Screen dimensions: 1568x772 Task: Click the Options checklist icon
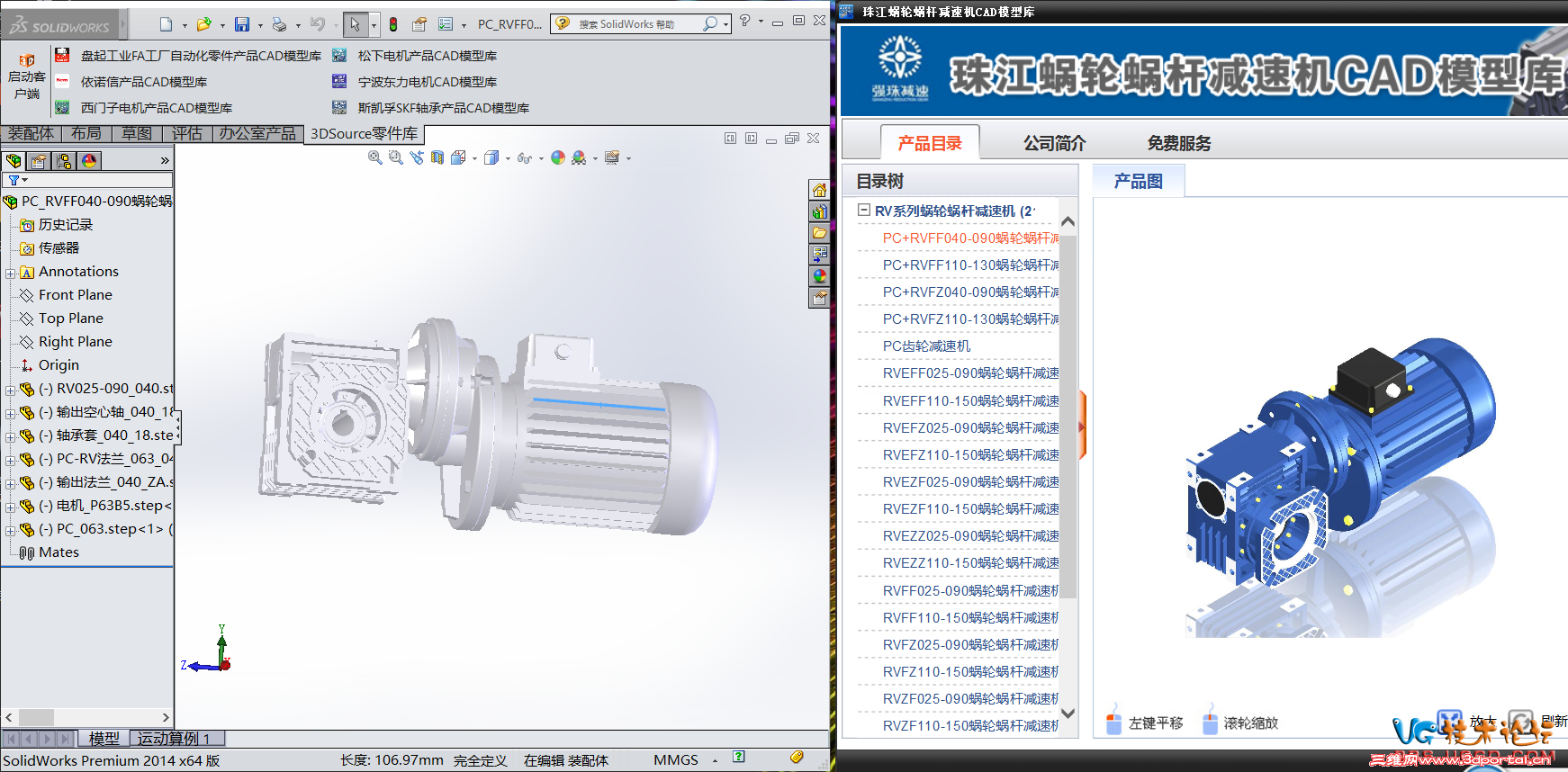coord(446,24)
